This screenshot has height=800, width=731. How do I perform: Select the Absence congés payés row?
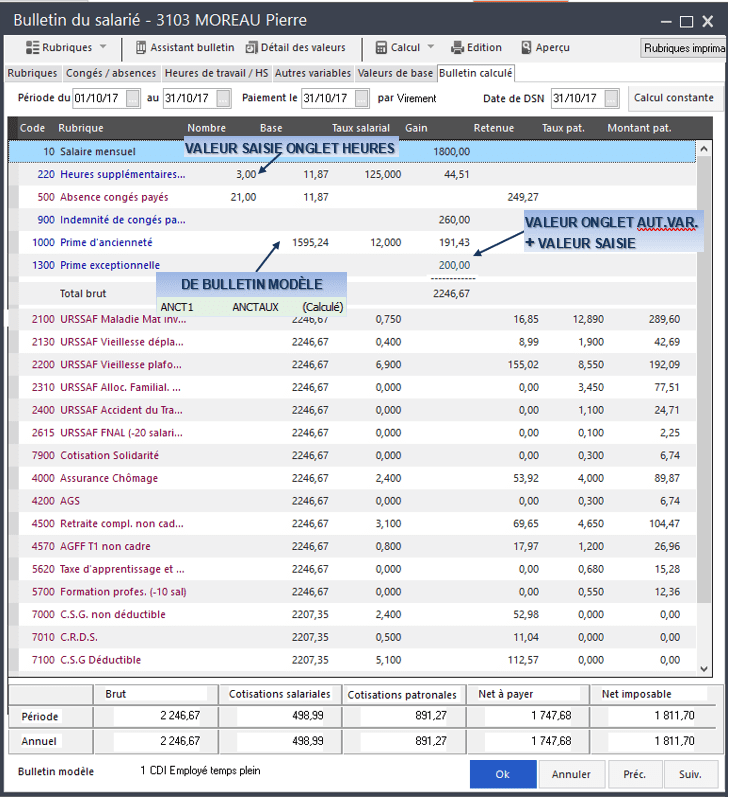point(352,197)
